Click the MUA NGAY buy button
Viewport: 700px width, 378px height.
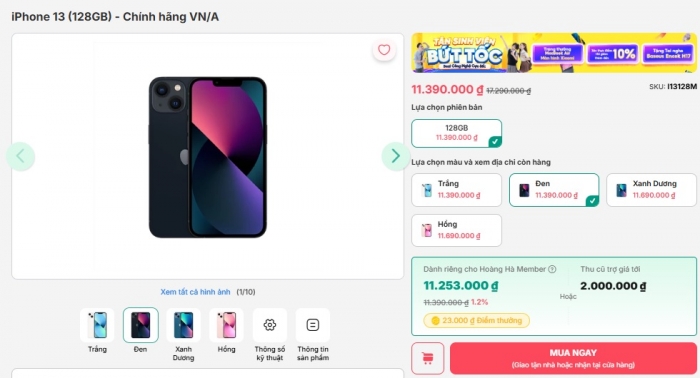click(x=573, y=358)
